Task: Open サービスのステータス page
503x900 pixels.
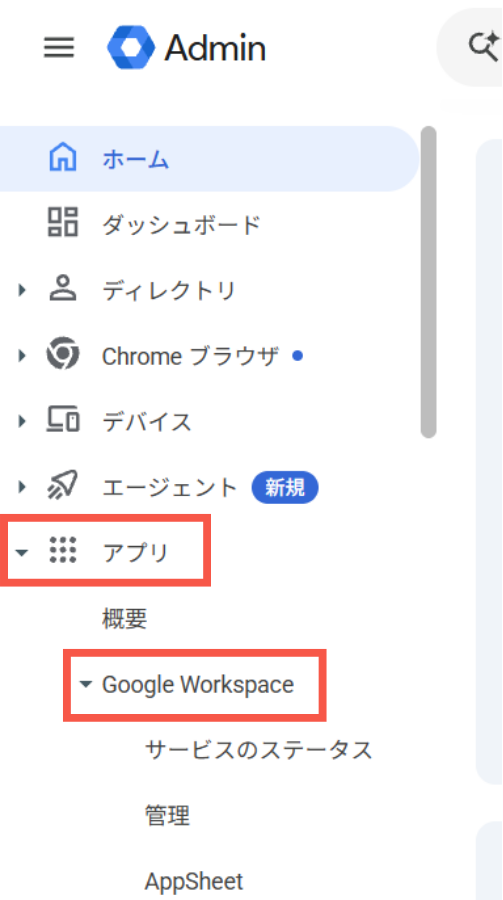Action: [258, 750]
